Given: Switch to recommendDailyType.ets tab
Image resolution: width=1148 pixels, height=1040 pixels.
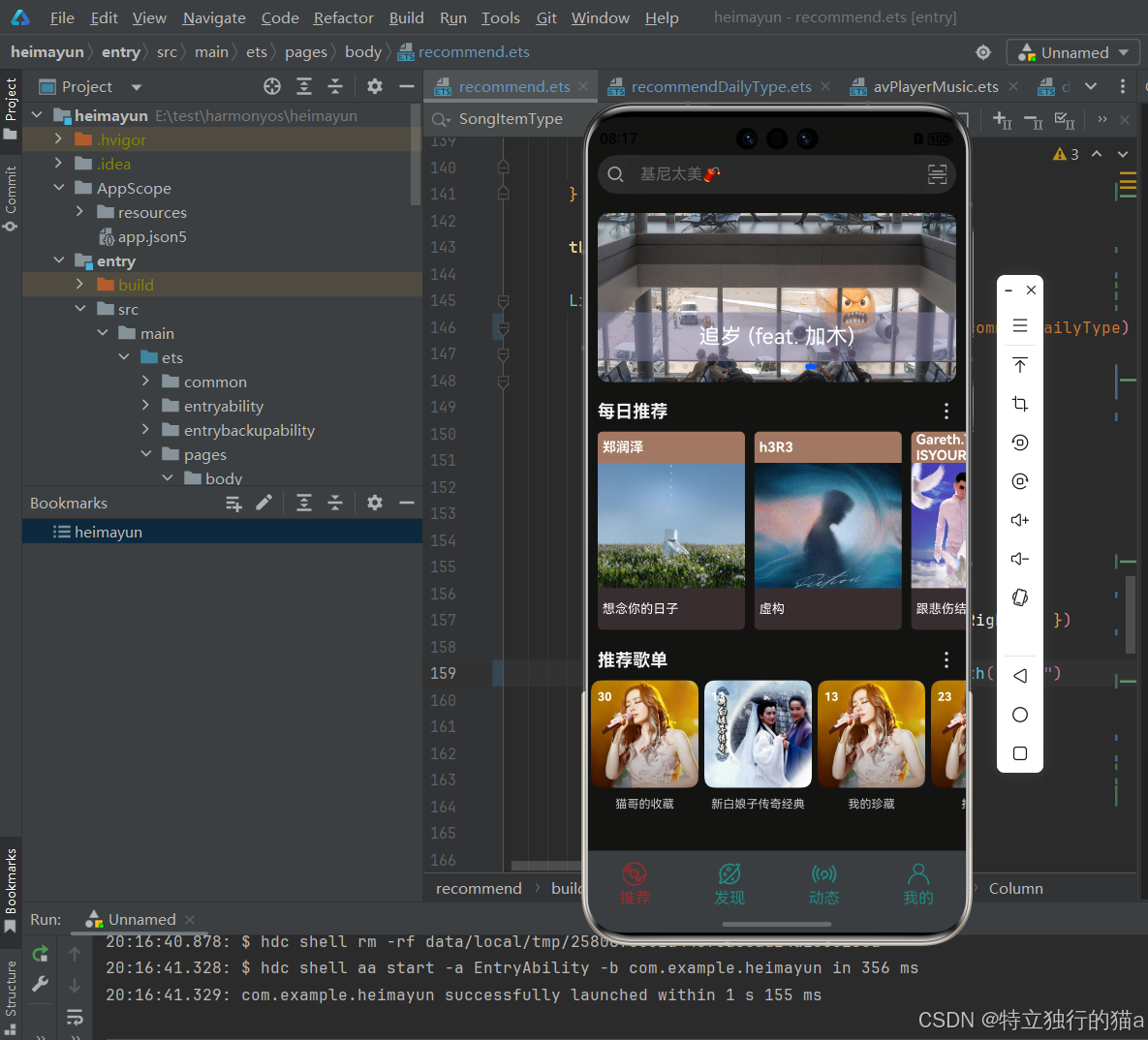Looking at the screenshot, I should tap(721, 86).
